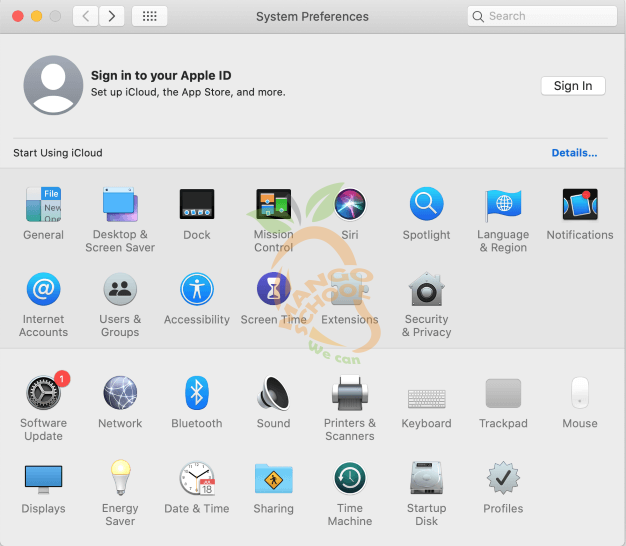The image size is (626, 546).
Task: Open iCloud Details link
Action: click(x=574, y=153)
